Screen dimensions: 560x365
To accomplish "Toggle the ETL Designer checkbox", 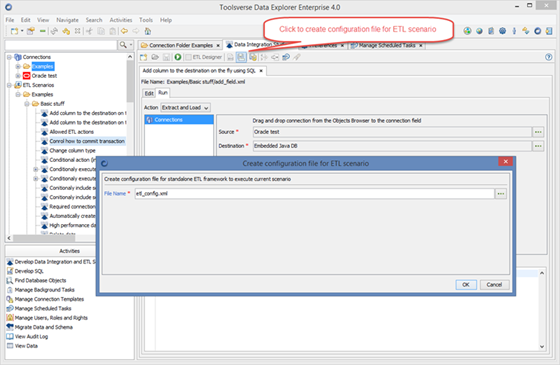I will point(188,57).
